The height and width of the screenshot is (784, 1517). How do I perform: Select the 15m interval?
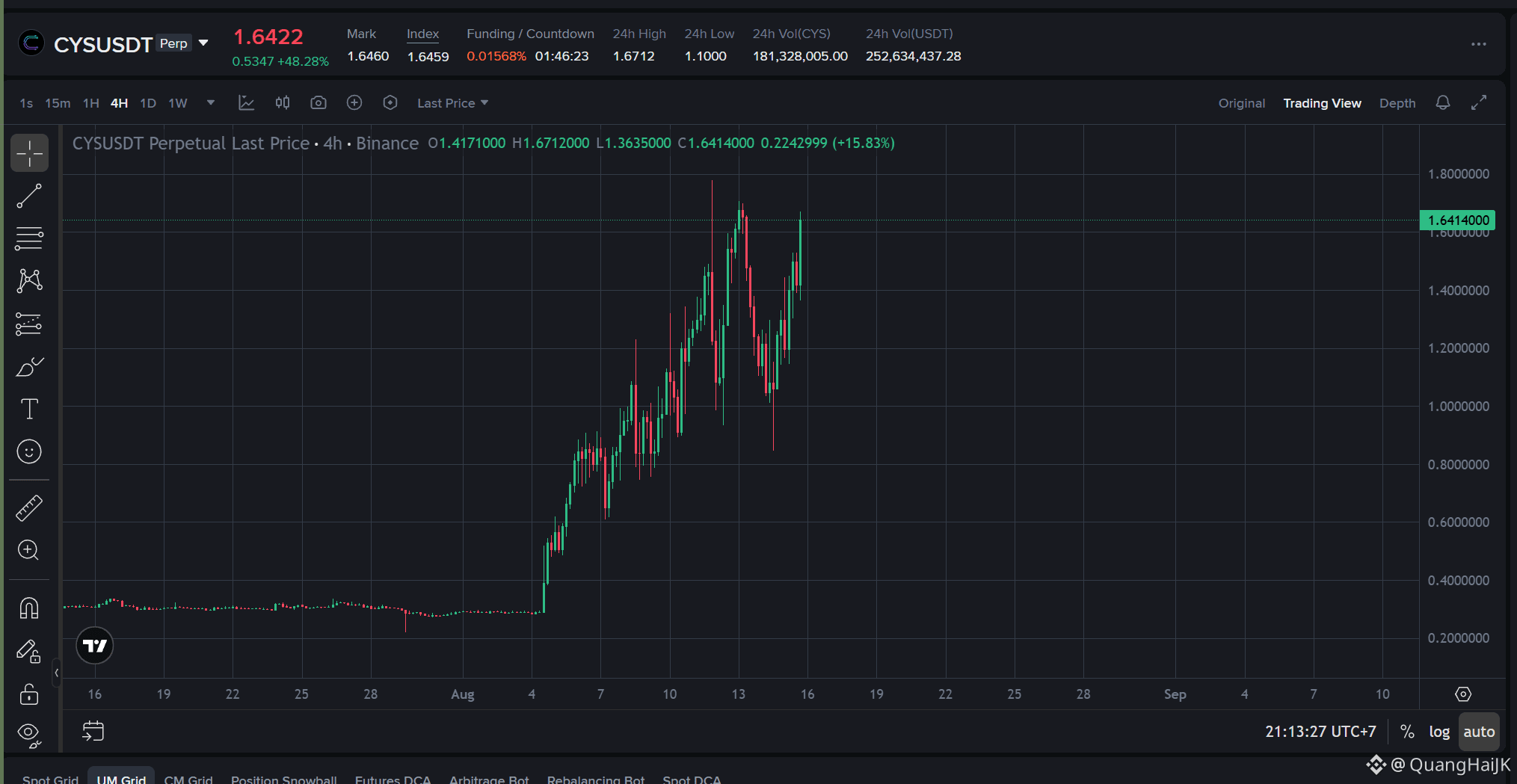point(58,103)
